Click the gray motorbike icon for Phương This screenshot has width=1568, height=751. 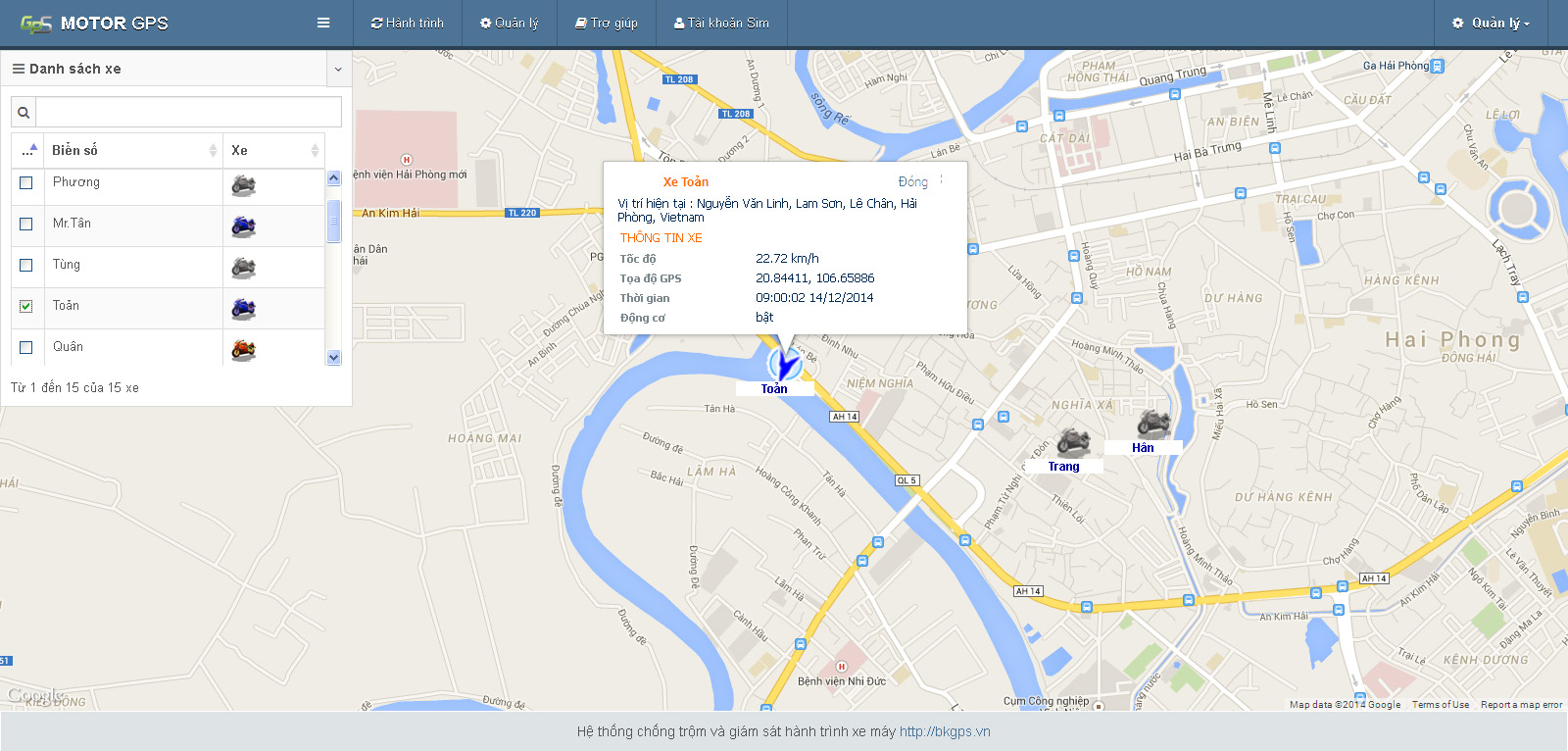243,185
